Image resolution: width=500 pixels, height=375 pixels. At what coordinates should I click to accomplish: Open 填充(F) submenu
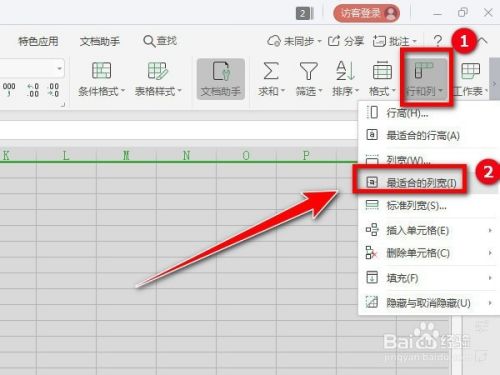click(x=429, y=278)
